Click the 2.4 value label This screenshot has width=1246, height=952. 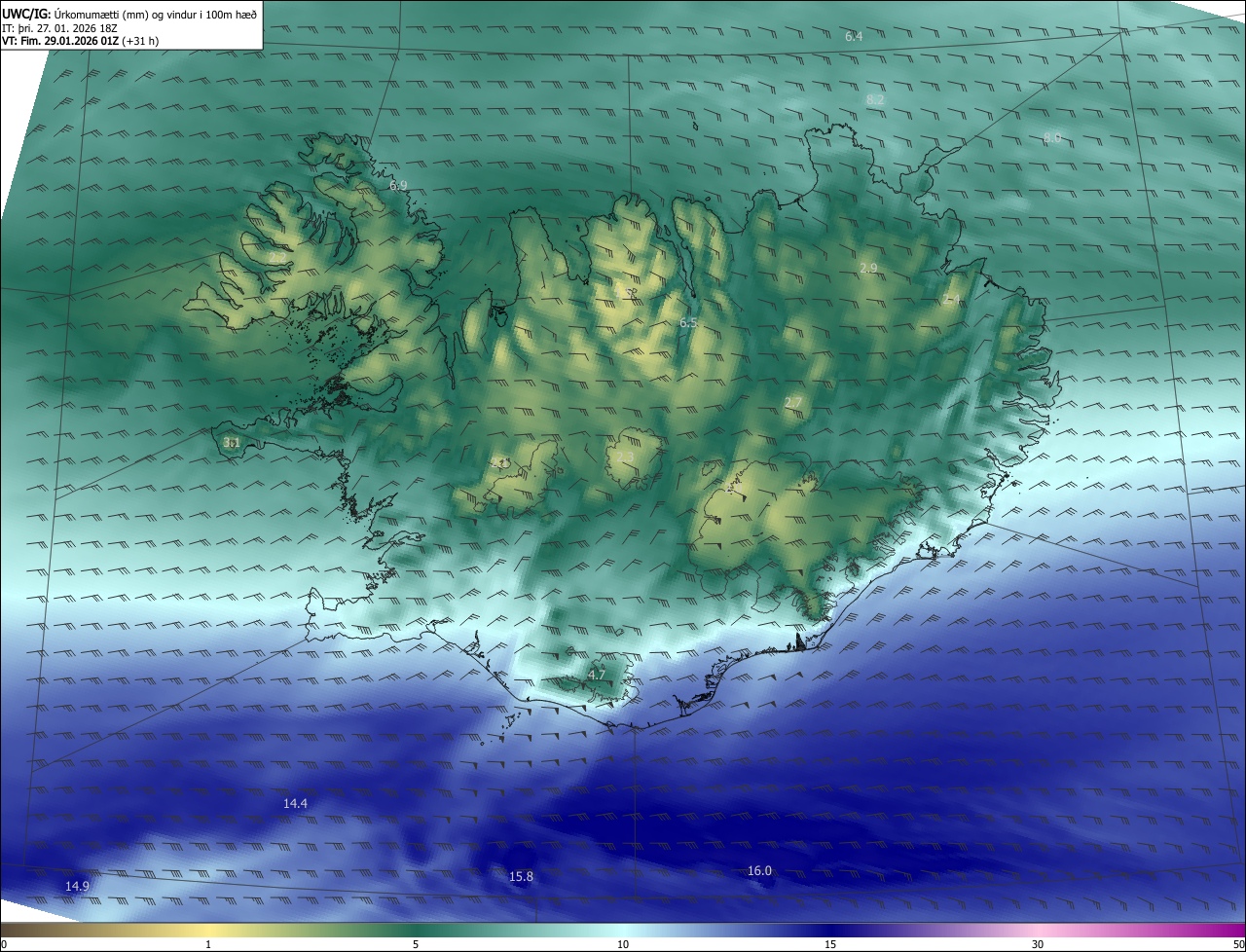951,300
